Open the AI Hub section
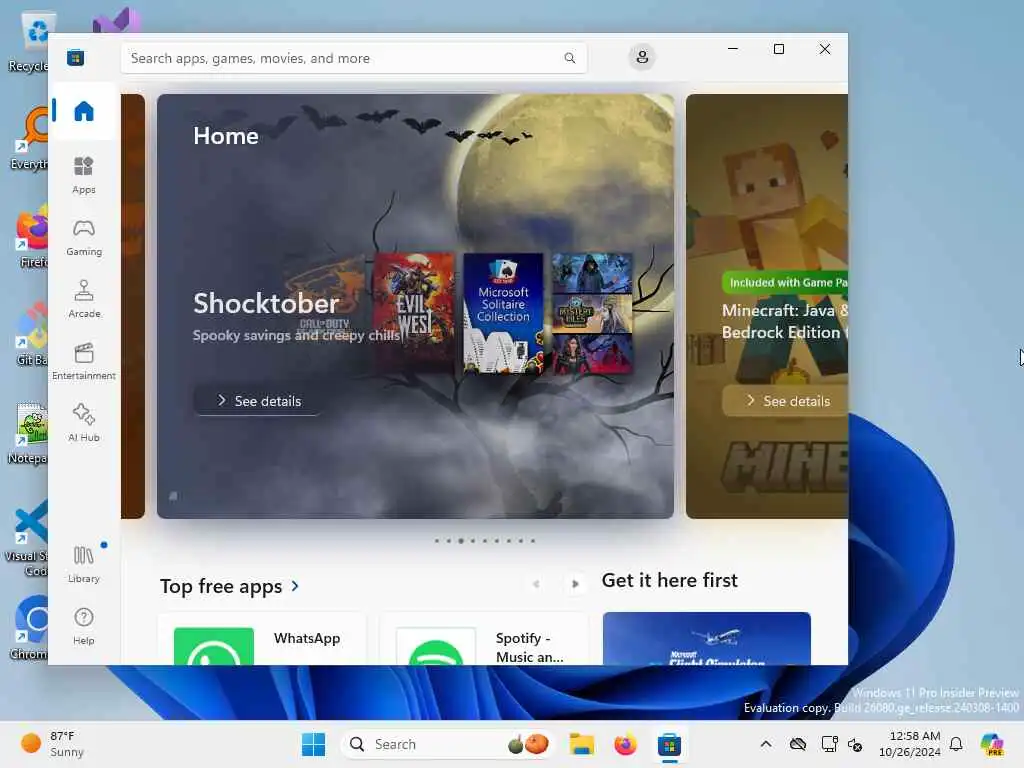This screenshot has width=1024, height=768. coord(84,423)
